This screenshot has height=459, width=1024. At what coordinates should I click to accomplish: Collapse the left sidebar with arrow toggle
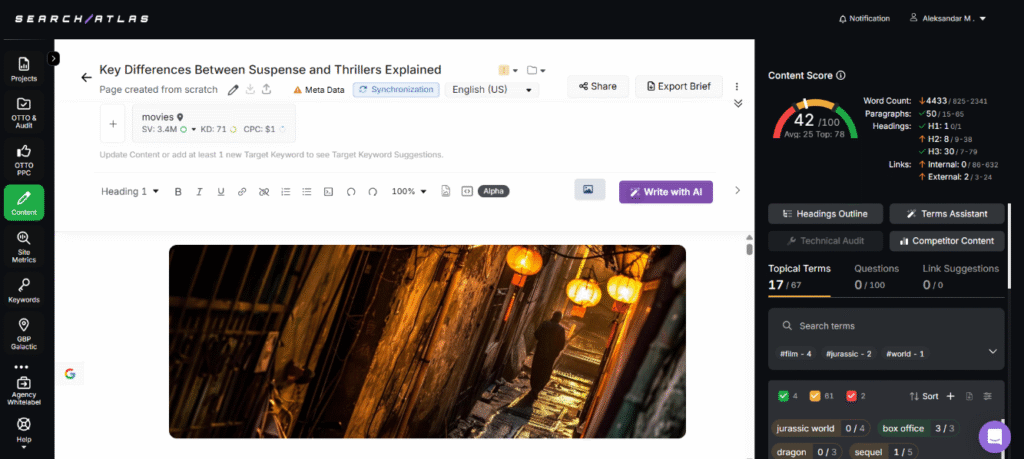point(54,58)
